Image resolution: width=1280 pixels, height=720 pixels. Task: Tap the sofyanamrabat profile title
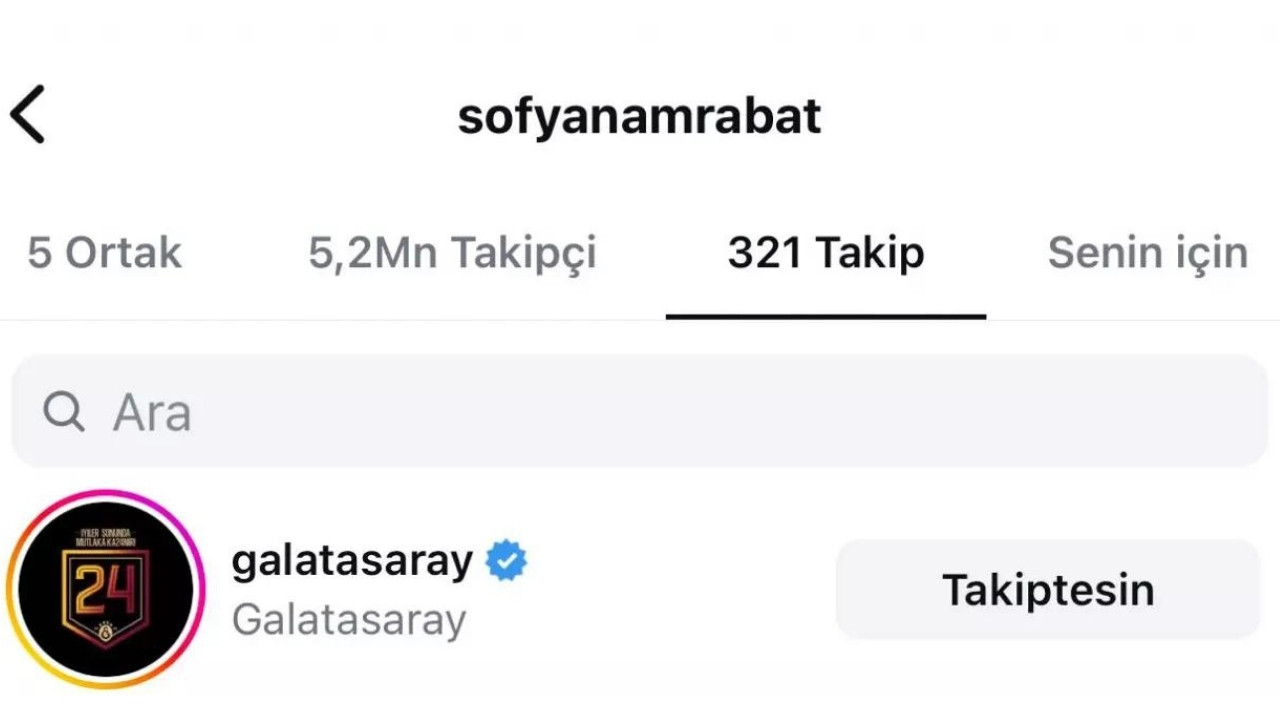(640, 116)
